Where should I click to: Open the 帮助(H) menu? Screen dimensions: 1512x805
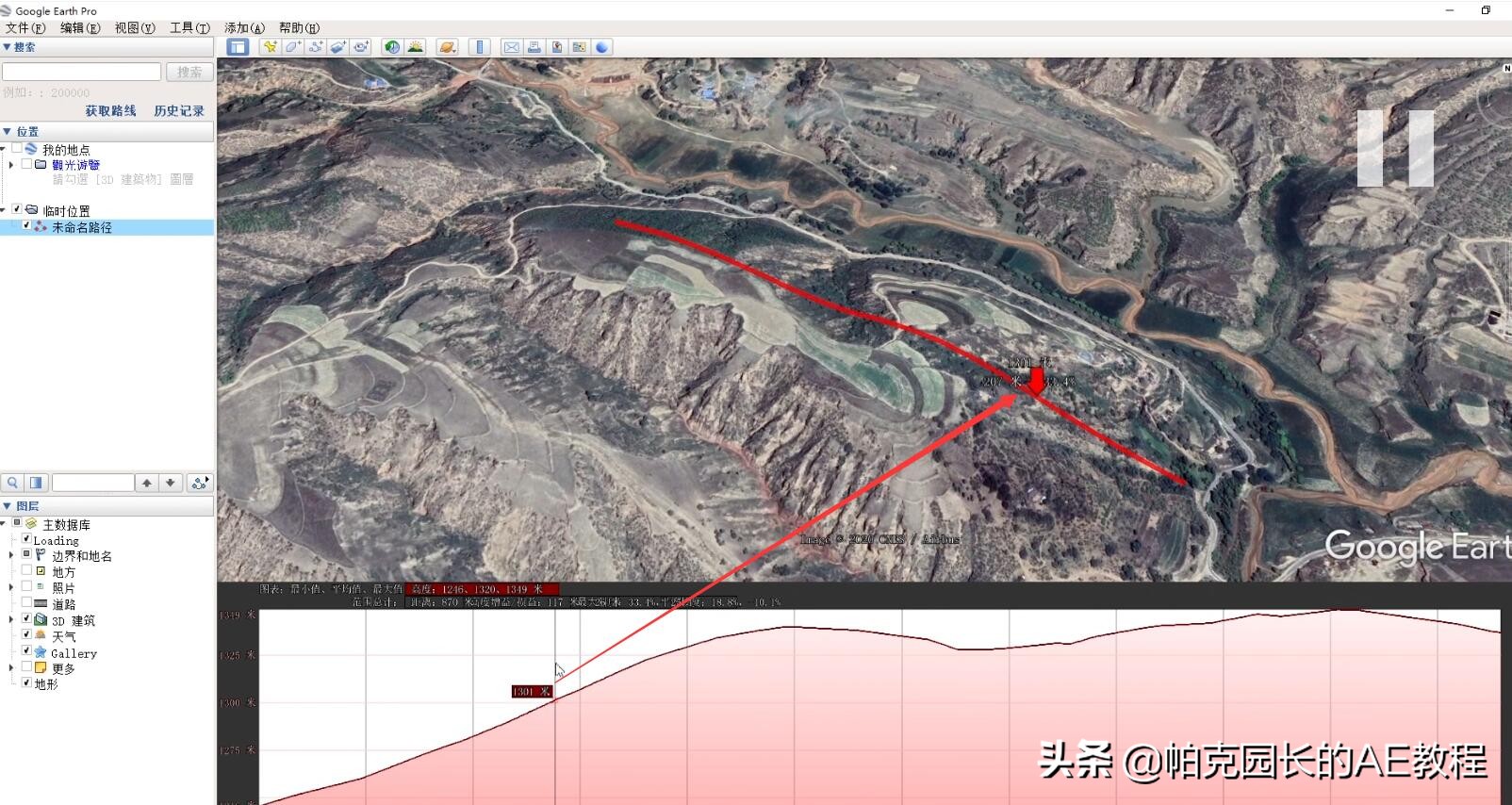pyautogui.click(x=299, y=28)
